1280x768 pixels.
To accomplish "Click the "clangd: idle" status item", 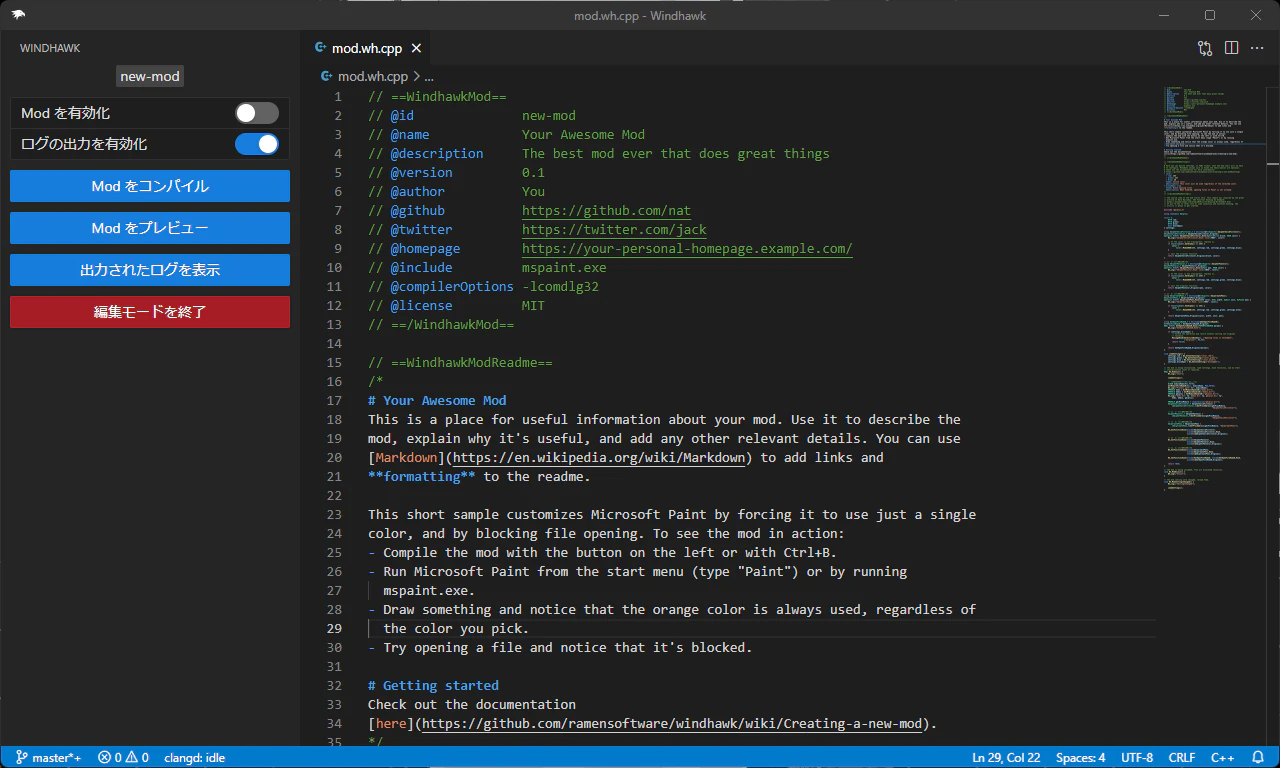I will click(x=194, y=757).
